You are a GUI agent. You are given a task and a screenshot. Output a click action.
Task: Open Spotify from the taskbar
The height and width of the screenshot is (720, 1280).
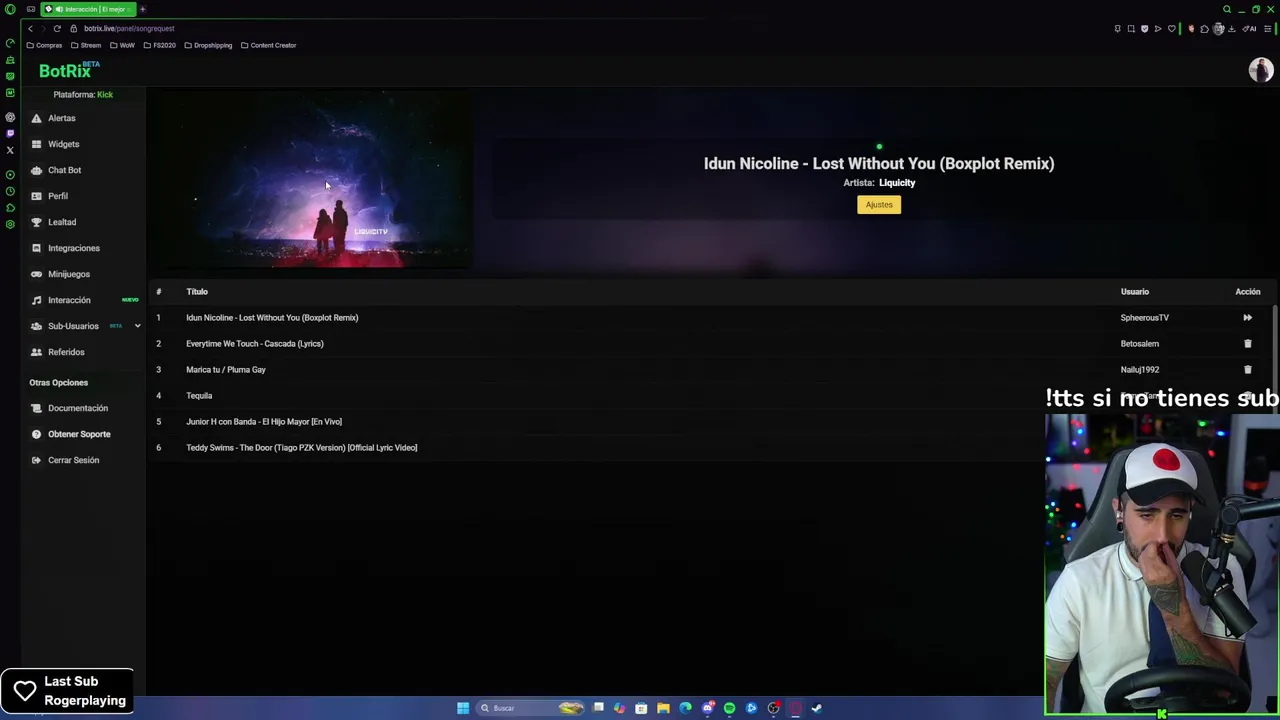click(729, 708)
